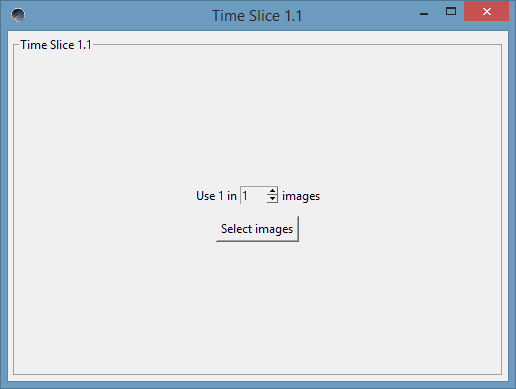Click empty area below the Select images button
Image resolution: width=516 pixels, height=389 pixels.
(x=257, y=307)
